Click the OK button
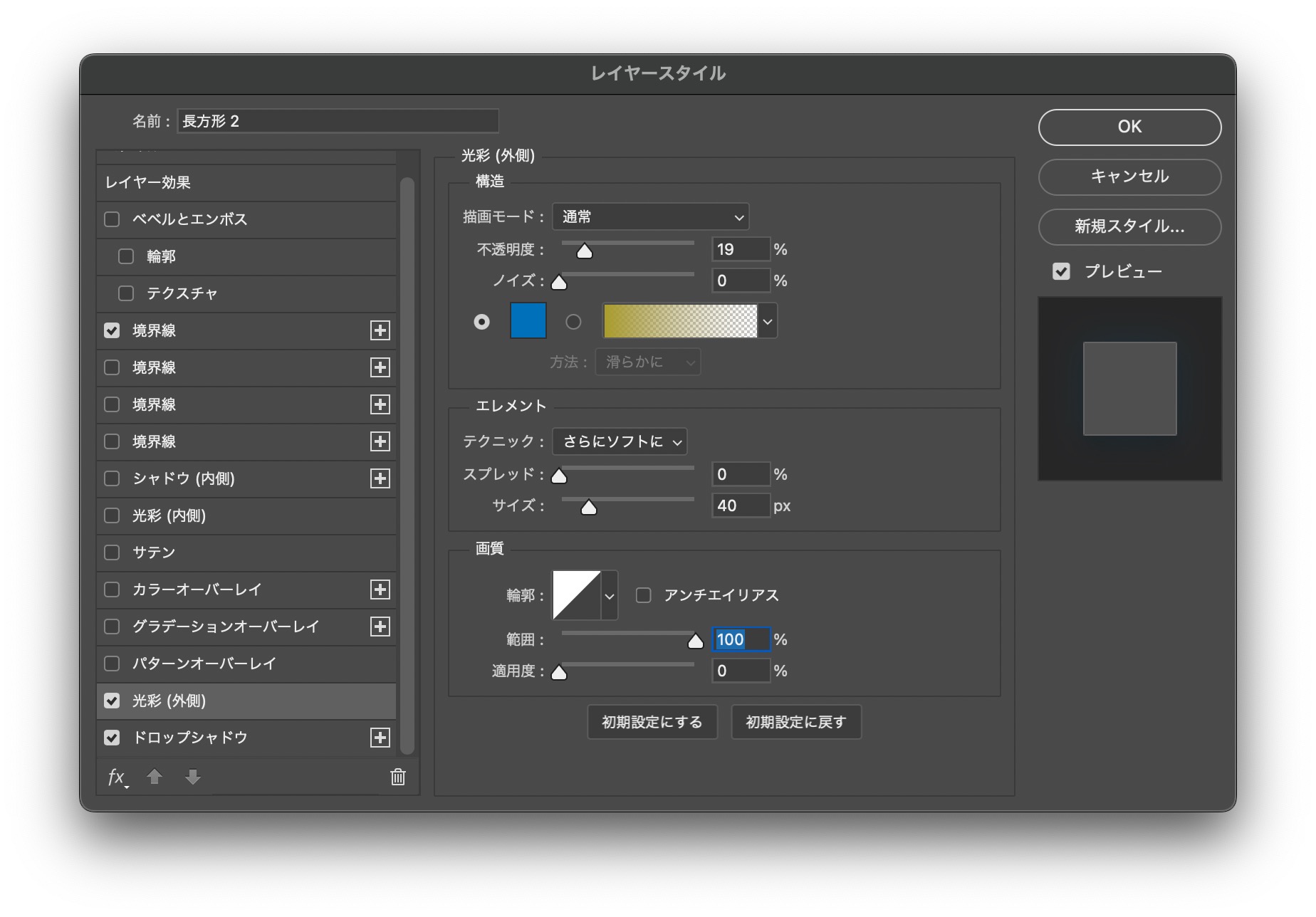The height and width of the screenshot is (917, 1316). (x=1129, y=127)
